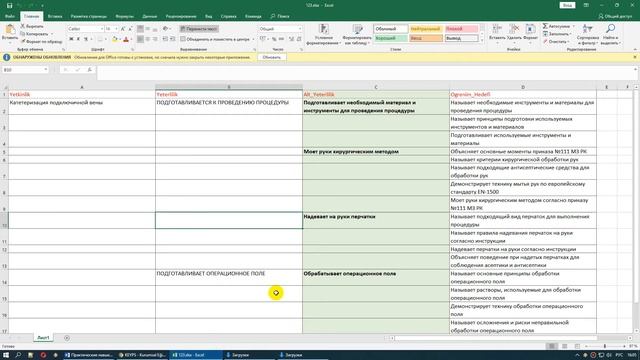Apply the Обычный cell style
The image size is (640, 360).
[x=391, y=29]
